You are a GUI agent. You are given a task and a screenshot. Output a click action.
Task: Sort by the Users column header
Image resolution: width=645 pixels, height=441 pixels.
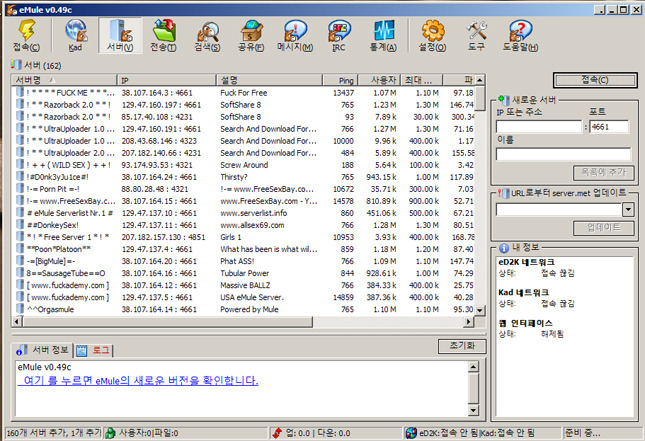(x=379, y=80)
